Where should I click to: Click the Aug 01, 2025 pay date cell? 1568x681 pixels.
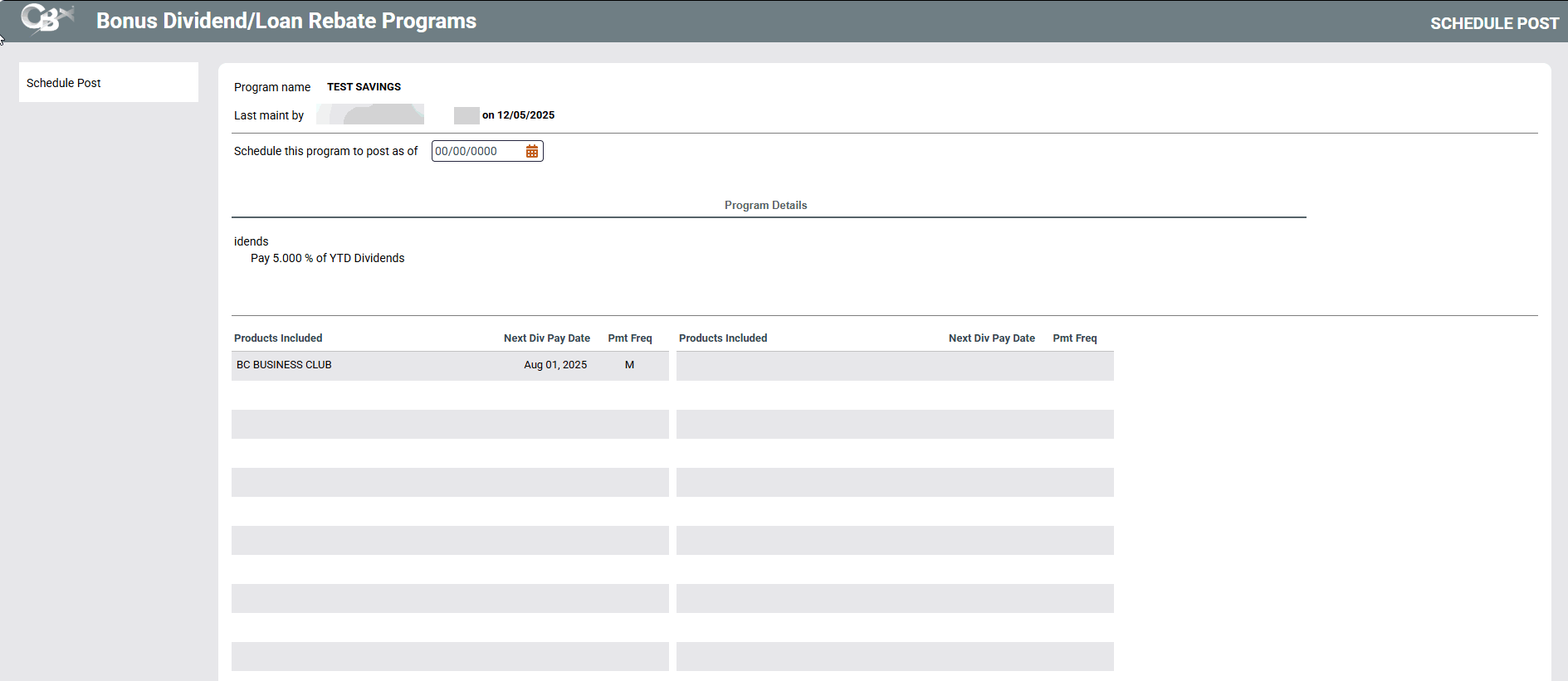[x=555, y=365]
